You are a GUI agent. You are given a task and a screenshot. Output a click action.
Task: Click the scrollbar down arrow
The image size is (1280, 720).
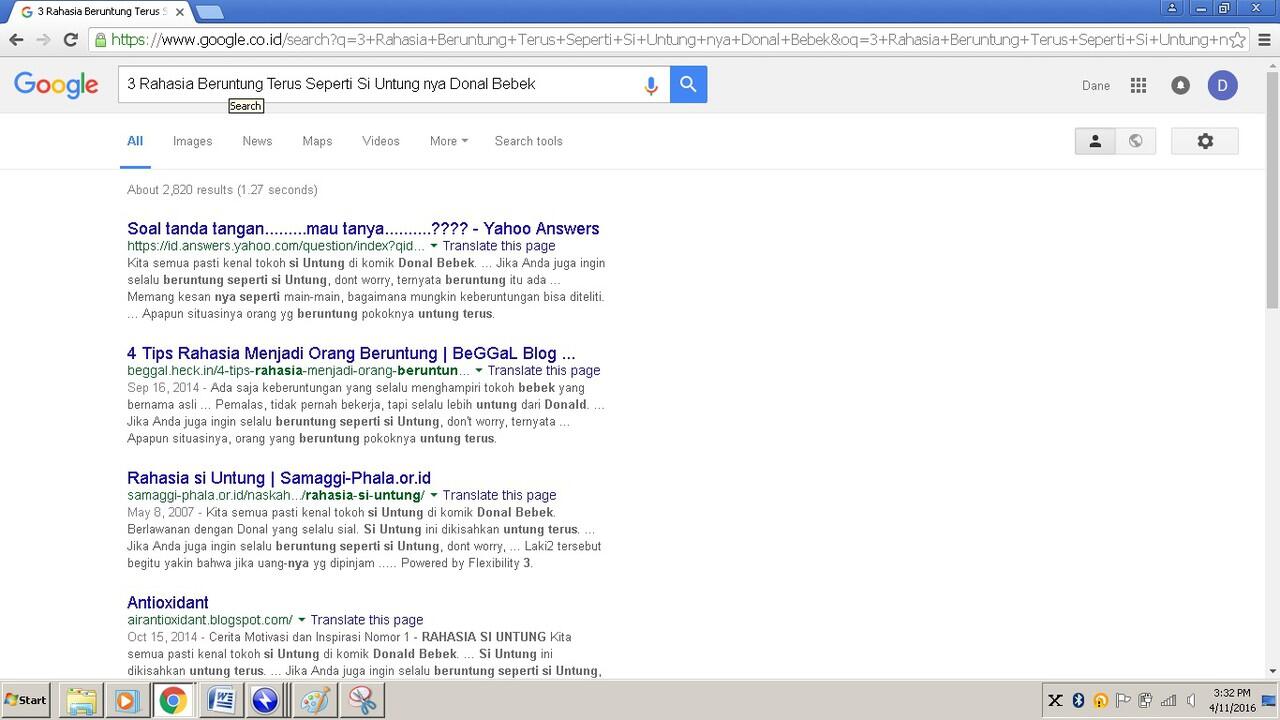coord(1272,671)
